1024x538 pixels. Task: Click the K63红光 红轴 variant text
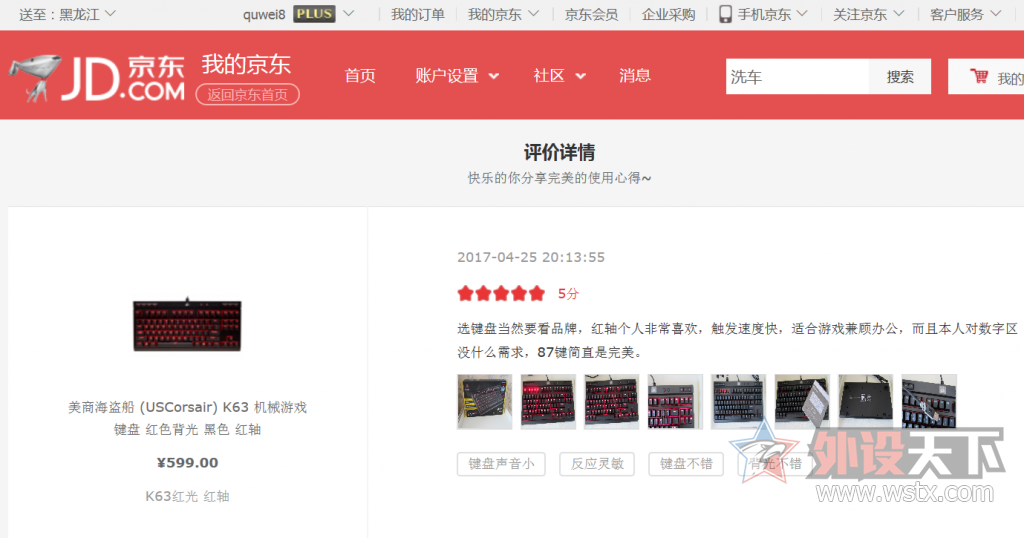point(187,496)
